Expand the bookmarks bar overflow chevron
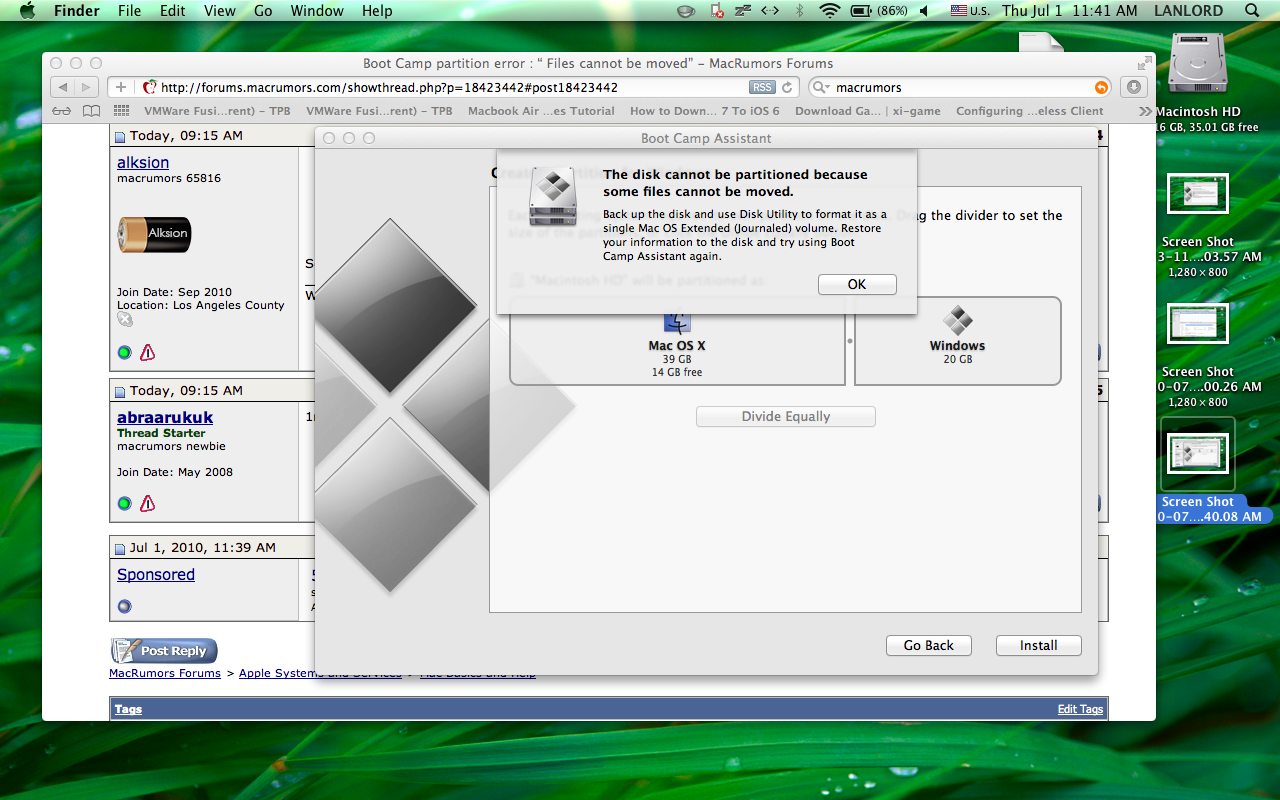 pos(1145,111)
